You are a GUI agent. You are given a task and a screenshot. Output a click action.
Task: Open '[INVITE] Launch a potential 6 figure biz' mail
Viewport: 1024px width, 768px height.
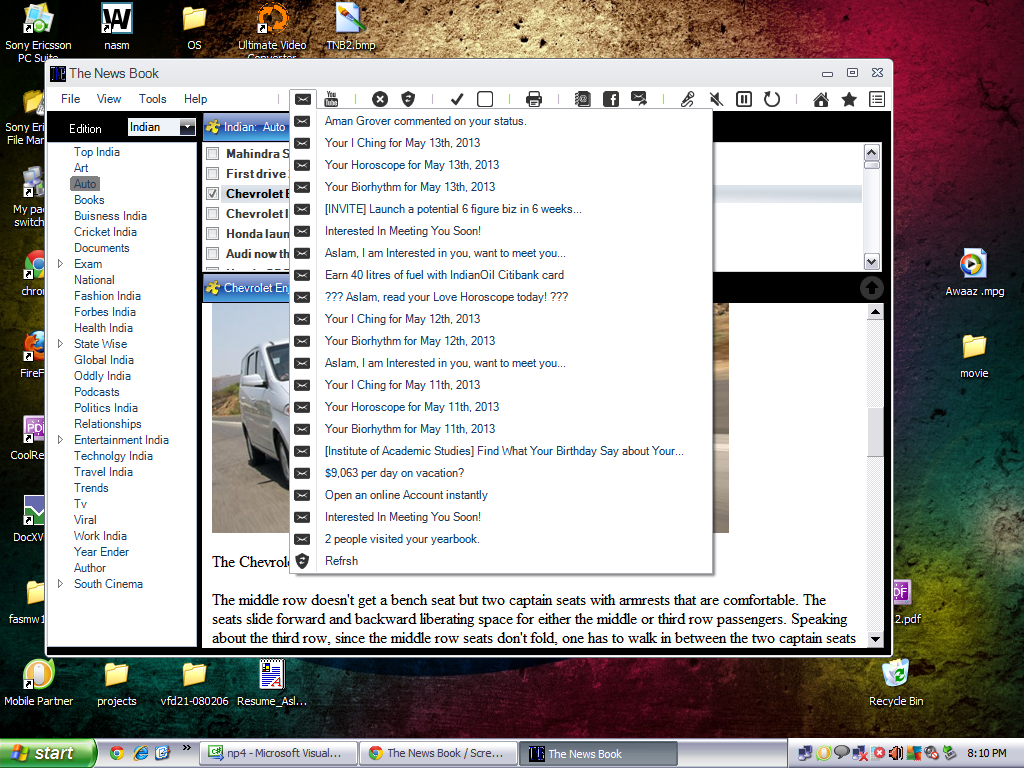502,209
